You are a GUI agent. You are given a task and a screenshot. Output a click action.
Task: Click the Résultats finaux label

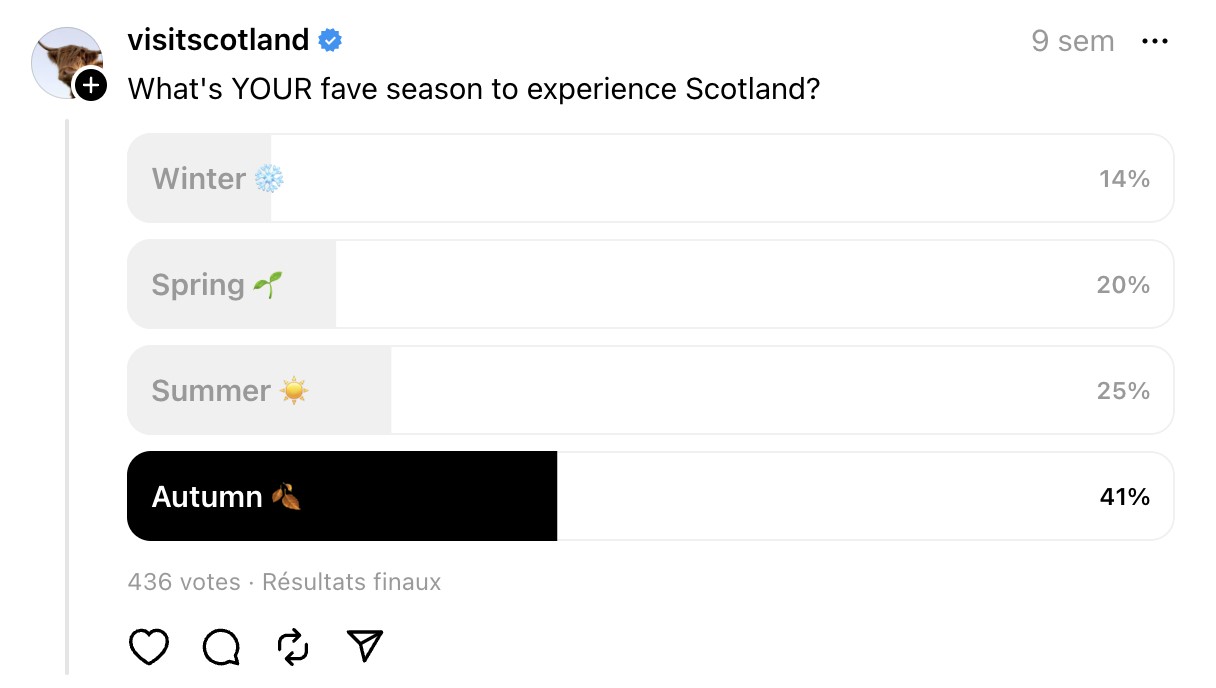click(x=351, y=582)
